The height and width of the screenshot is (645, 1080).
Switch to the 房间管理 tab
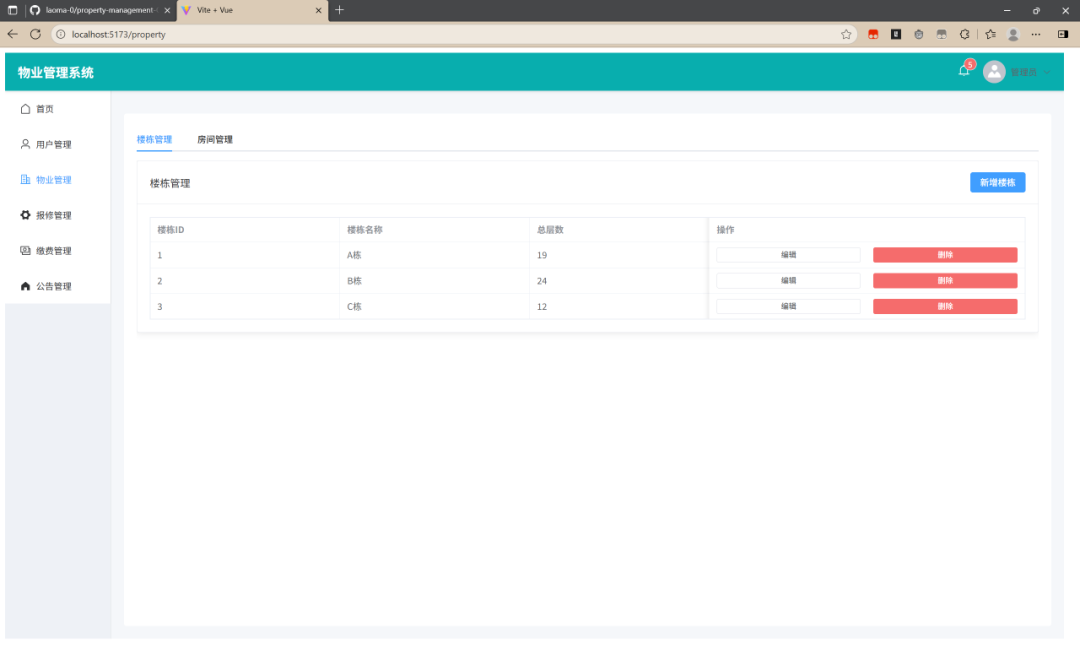[215, 139]
